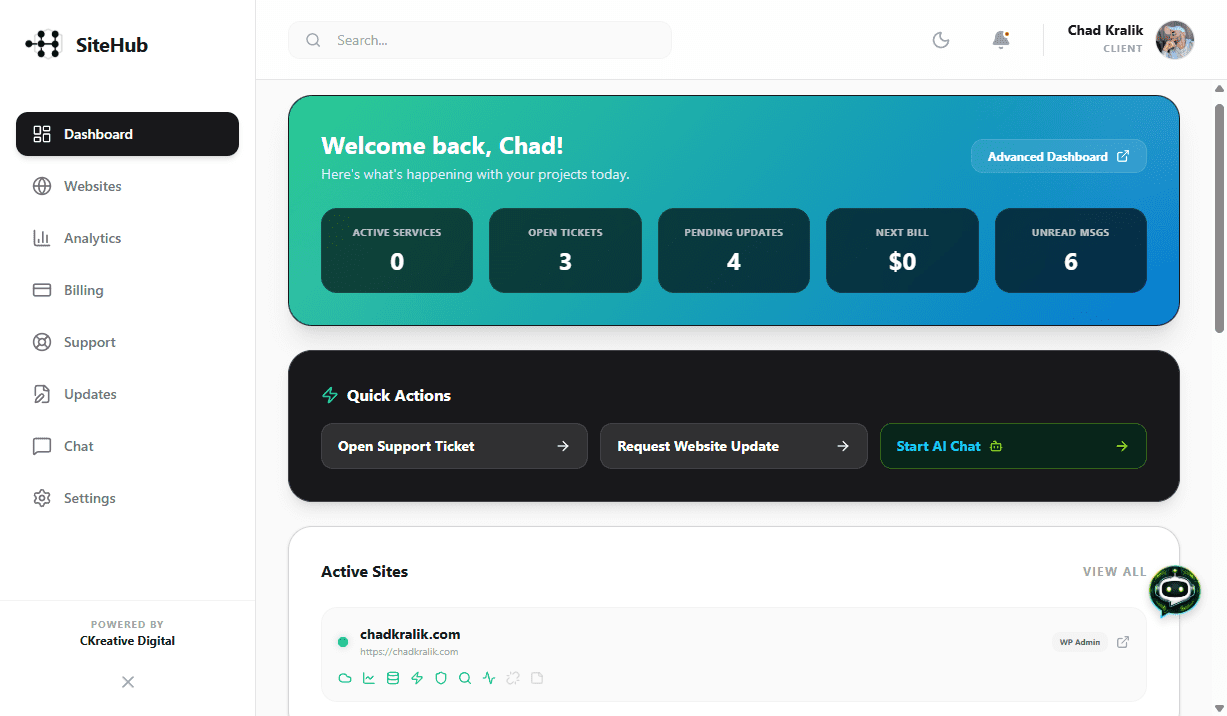The image size is (1227, 716).
Task: Click the Open Support Ticket button
Action: click(454, 446)
